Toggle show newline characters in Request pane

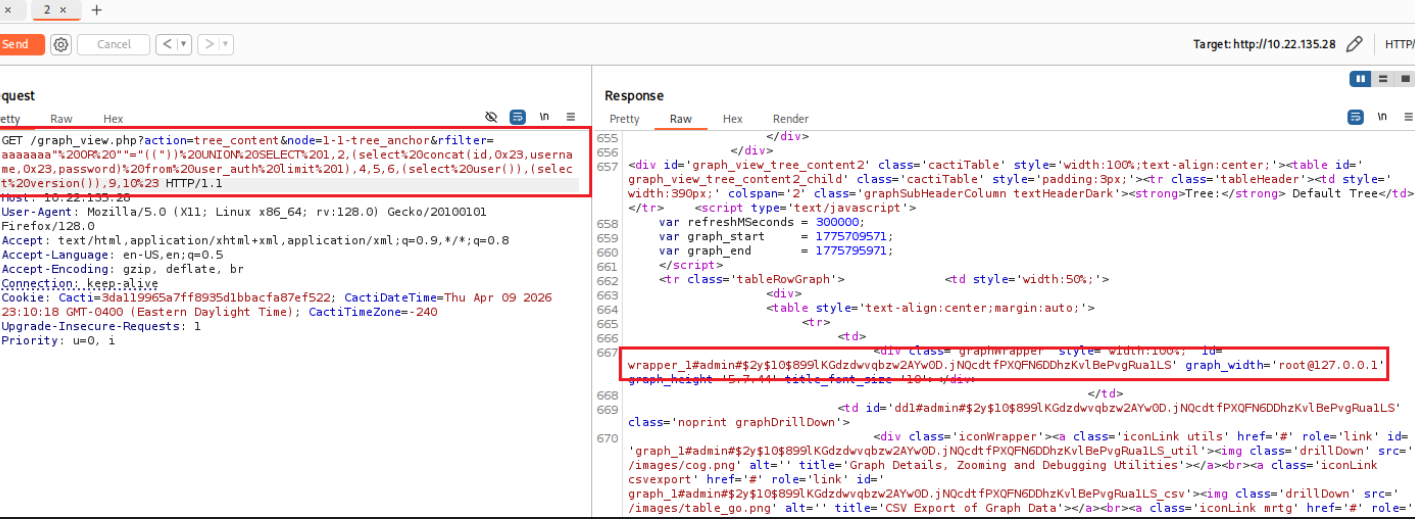[545, 117]
